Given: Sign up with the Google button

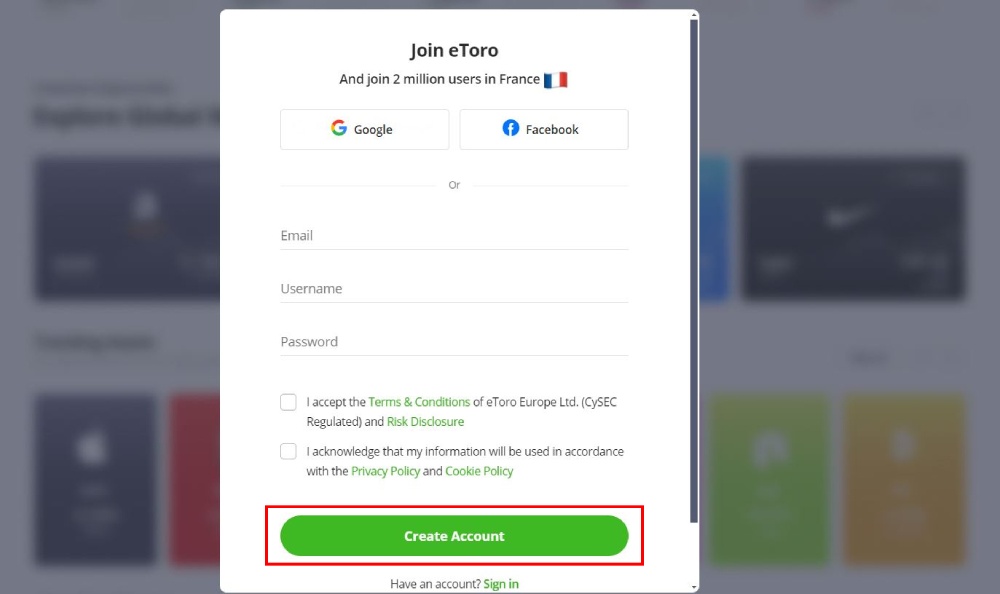Looking at the screenshot, I should coord(364,130).
